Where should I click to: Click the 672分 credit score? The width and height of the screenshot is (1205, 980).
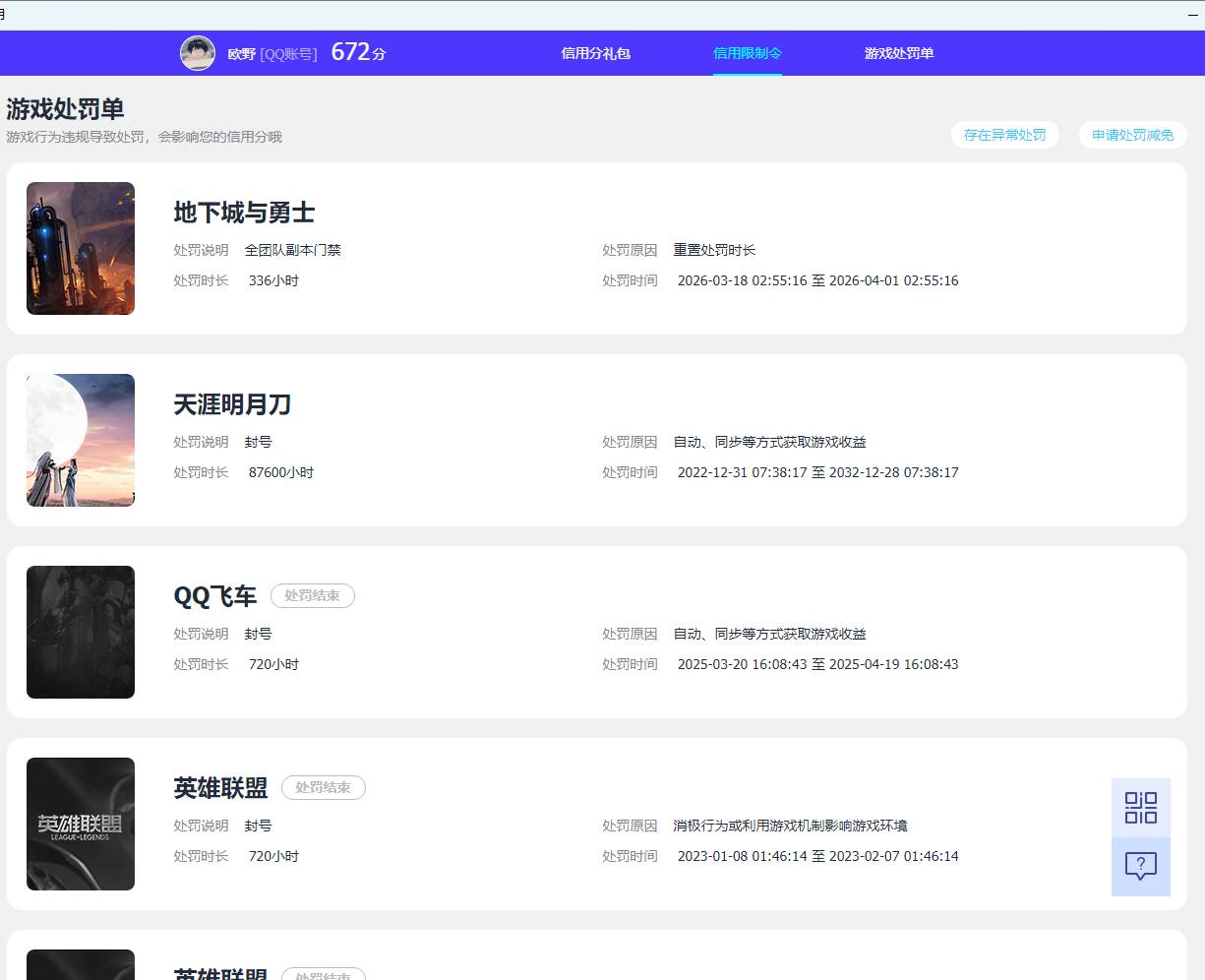(x=358, y=52)
